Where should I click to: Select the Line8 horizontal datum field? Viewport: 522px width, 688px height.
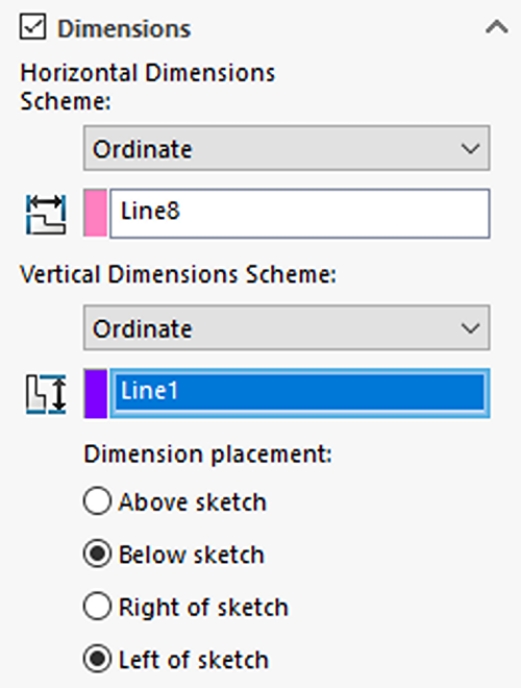(300, 214)
